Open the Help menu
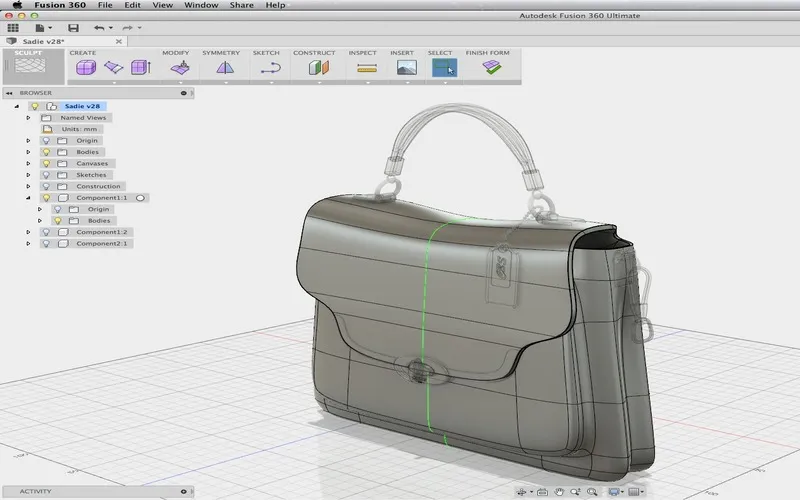 [275, 5]
